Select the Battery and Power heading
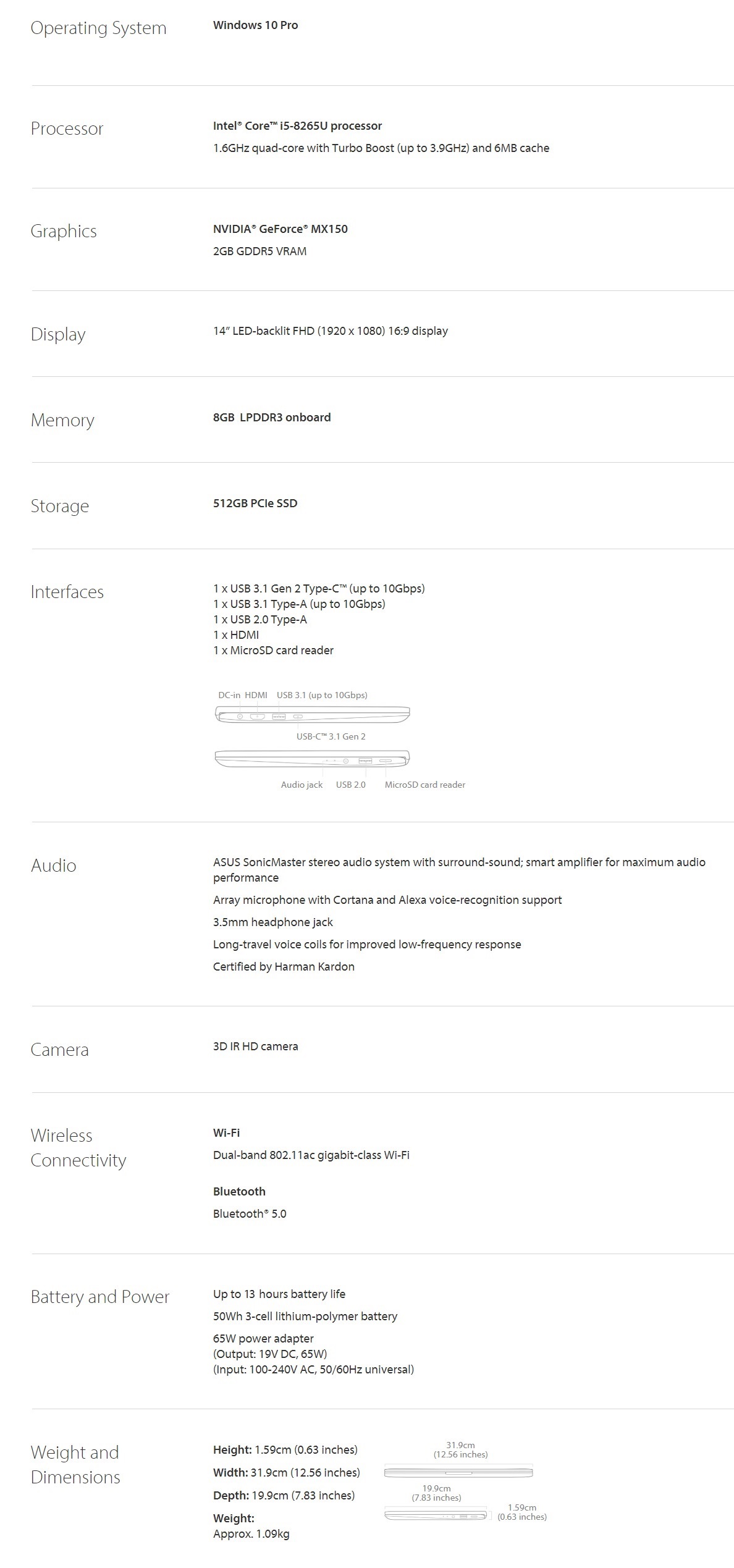The width and height of the screenshot is (734, 1568). [x=100, y=1297]
